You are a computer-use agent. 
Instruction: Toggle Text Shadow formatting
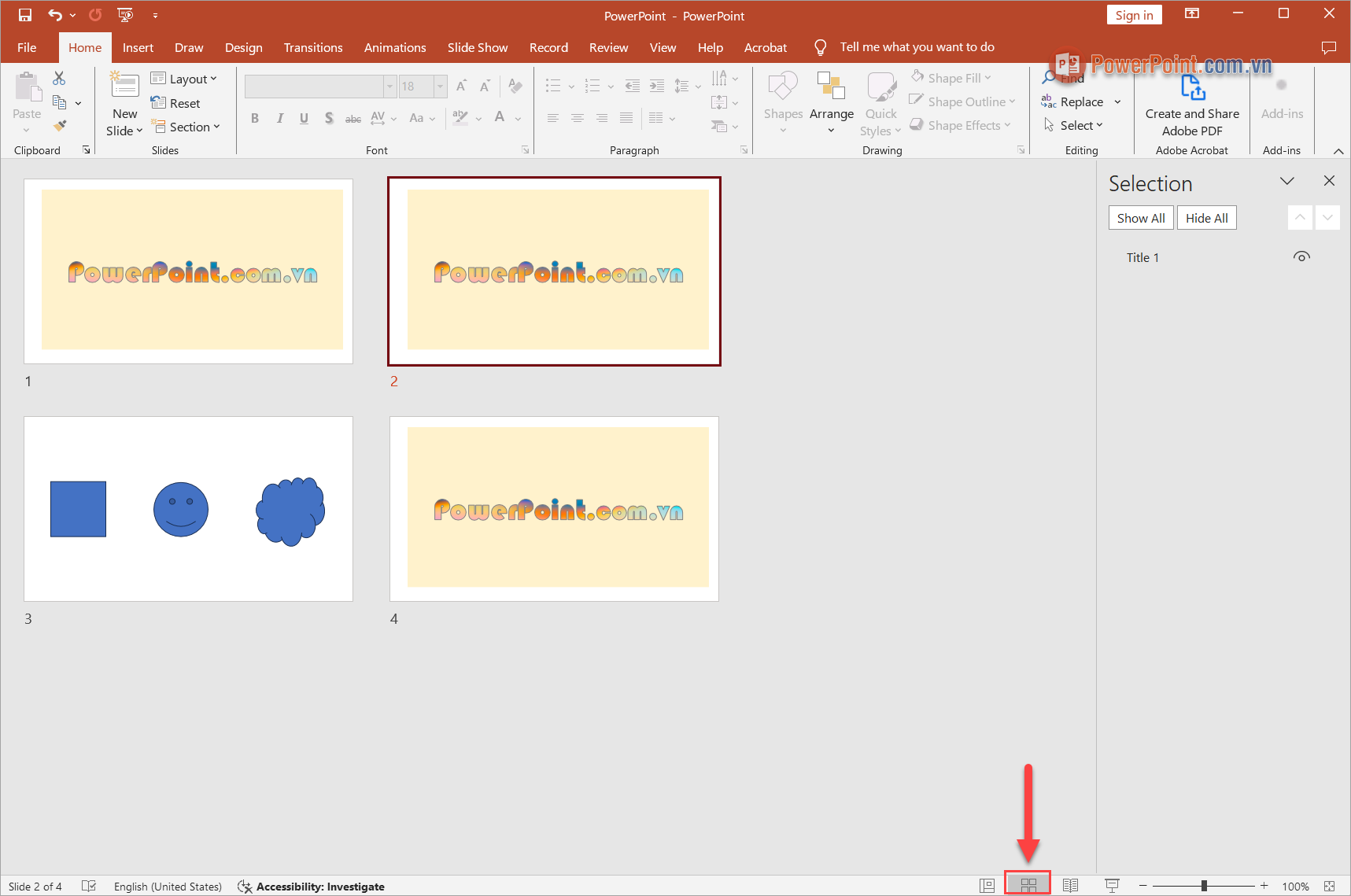coord(329,118)
